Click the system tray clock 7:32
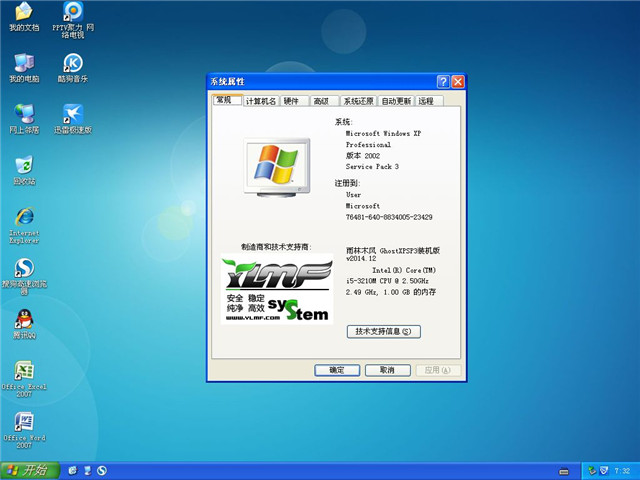The width and height of the screenshot is (640, 480). 622,471
